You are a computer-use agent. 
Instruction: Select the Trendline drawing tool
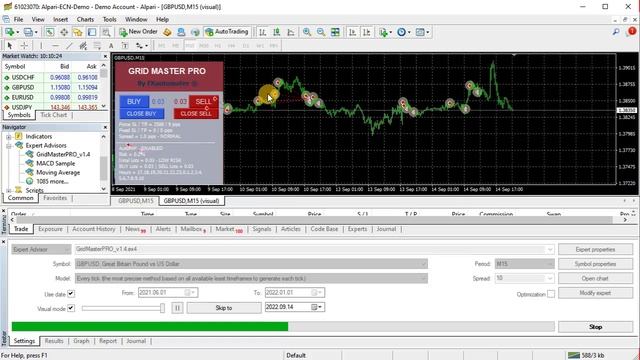[x=69, y=46]
